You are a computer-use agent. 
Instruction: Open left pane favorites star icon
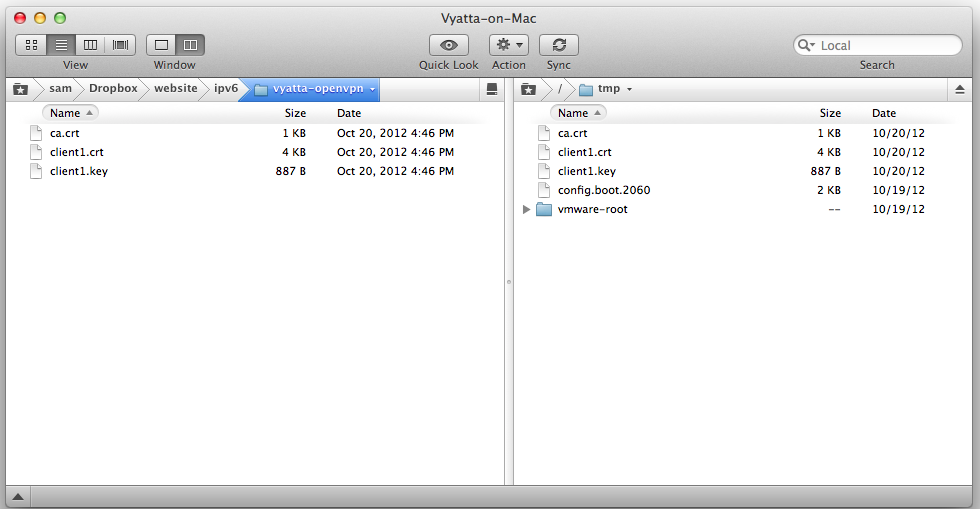tap(21, 89)
